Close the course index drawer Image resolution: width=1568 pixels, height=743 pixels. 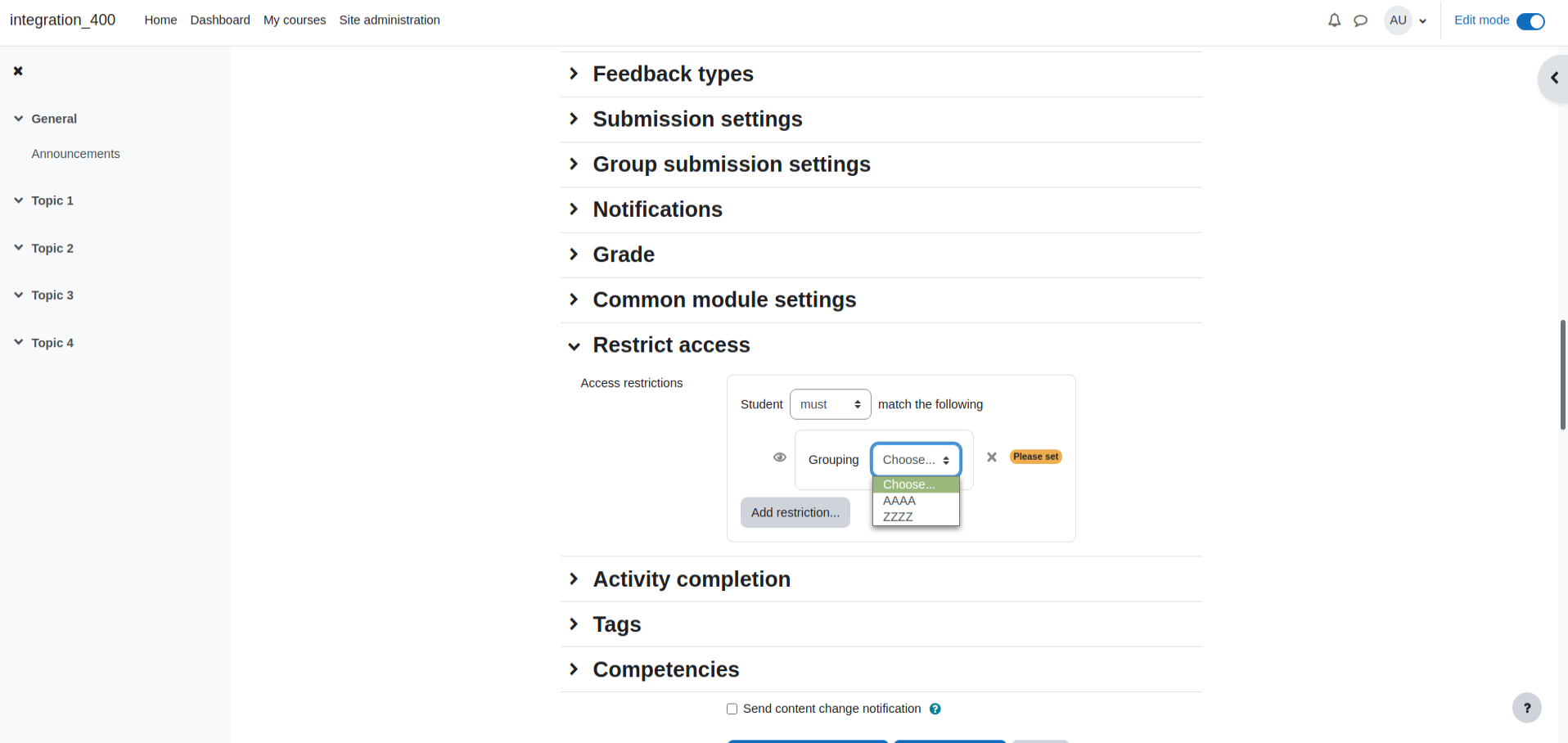(x=18, y=71)
